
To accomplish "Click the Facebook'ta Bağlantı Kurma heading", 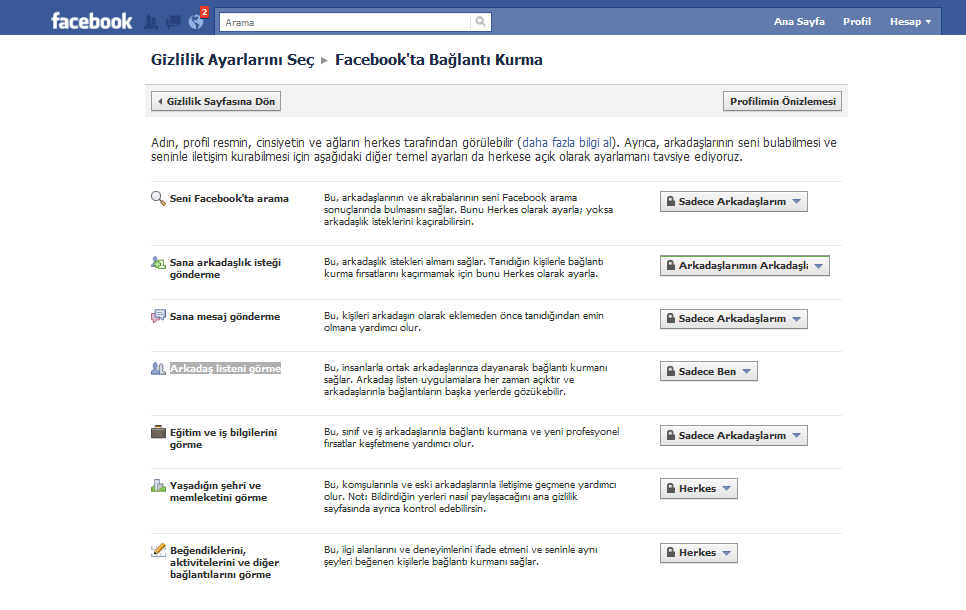I will pos(439,60).
